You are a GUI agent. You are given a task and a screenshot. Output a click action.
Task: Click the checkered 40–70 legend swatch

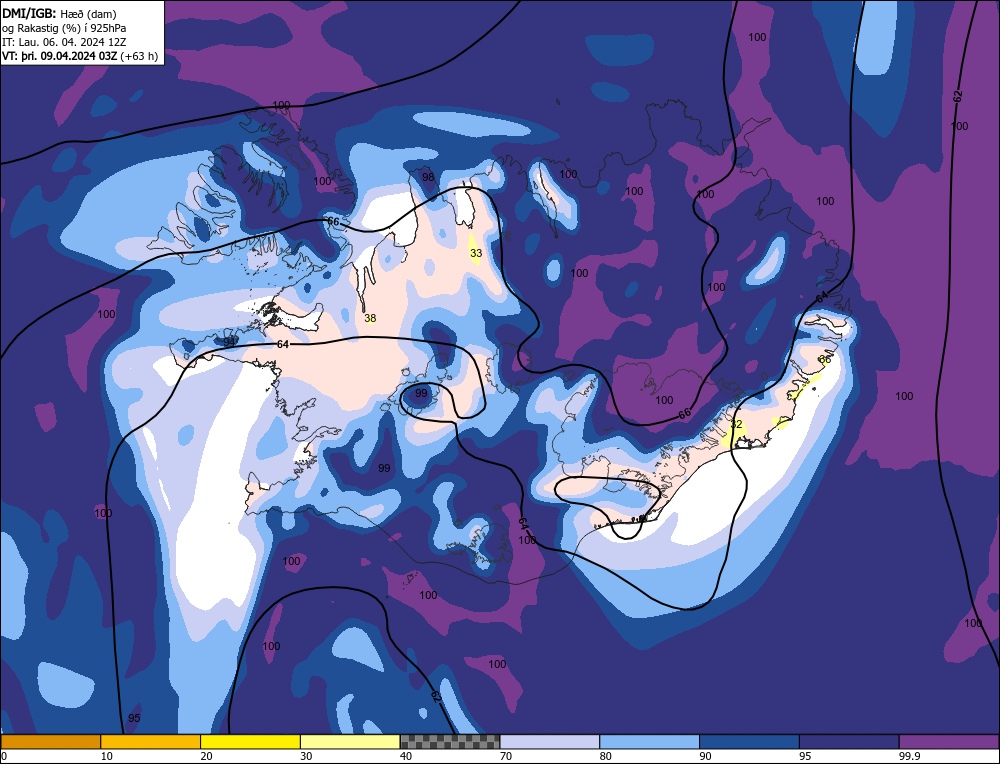450,741
